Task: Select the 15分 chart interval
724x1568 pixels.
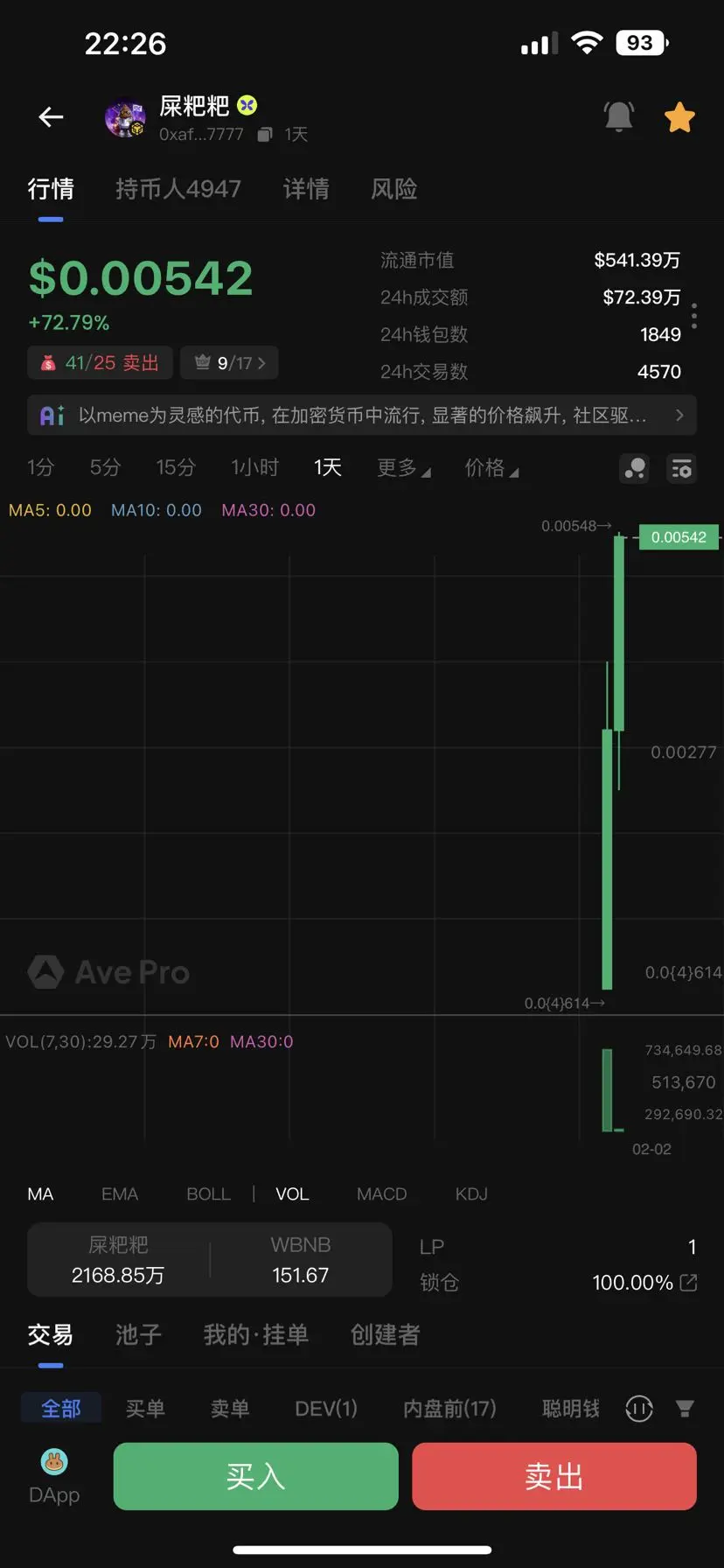Action: (176, 467)
